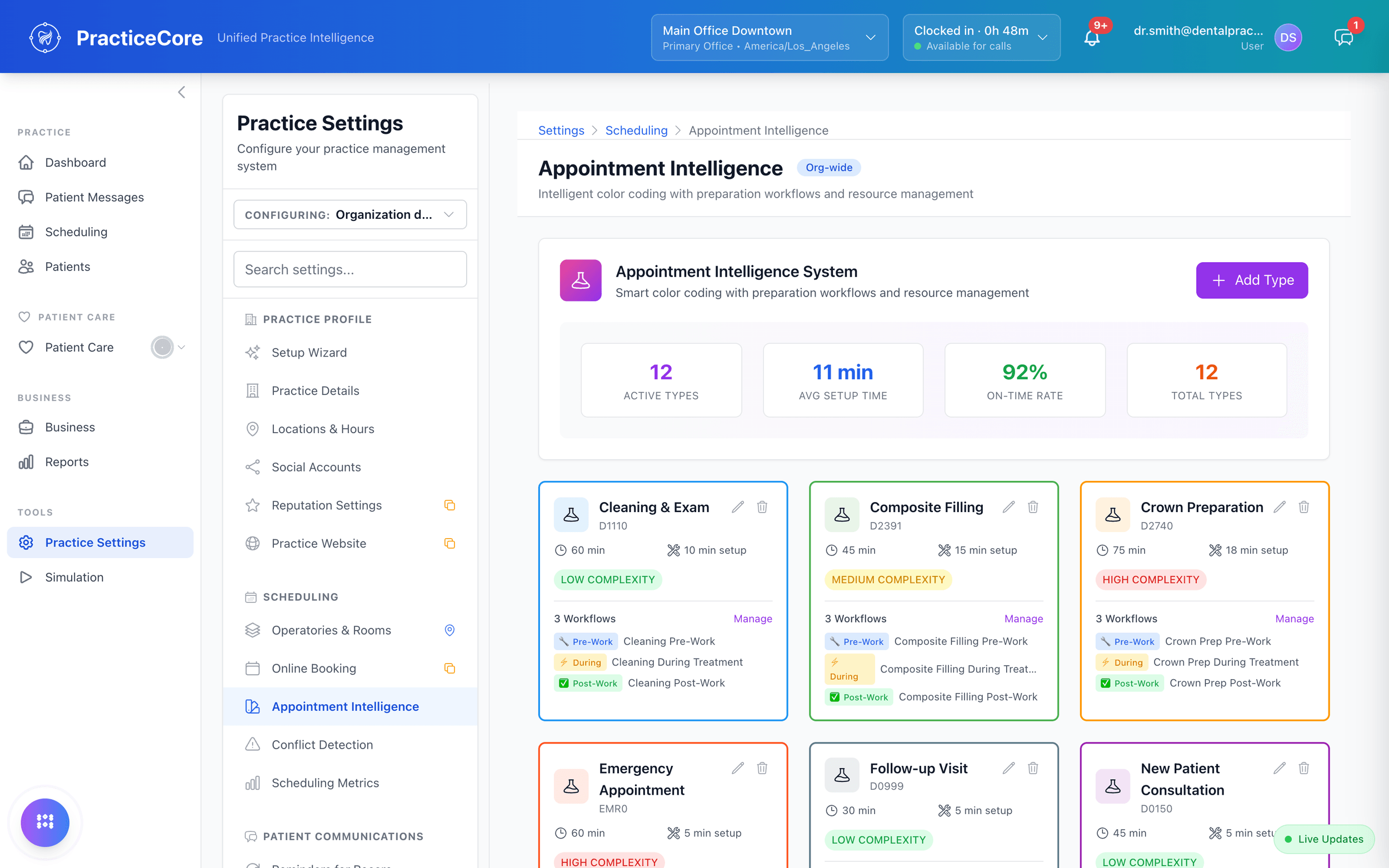Click the Settings breadcrumb link
The height and width of the screenshot is (868, 1389).
click(561, 131)
